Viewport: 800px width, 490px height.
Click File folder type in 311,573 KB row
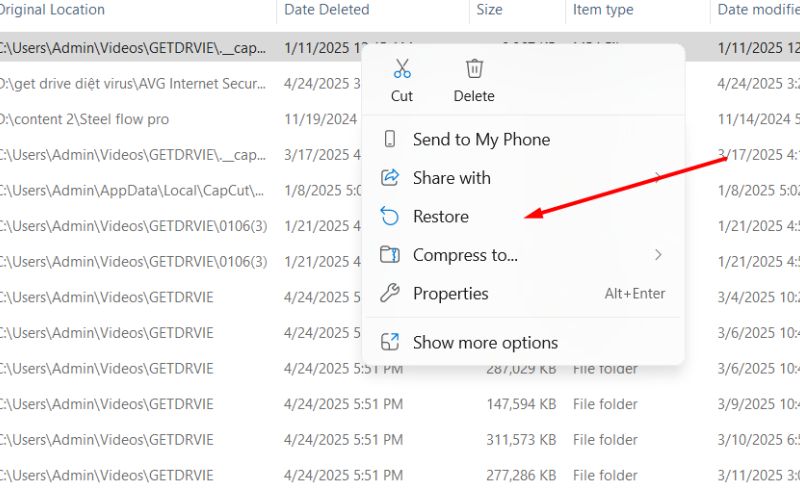[x=605, y=439]
